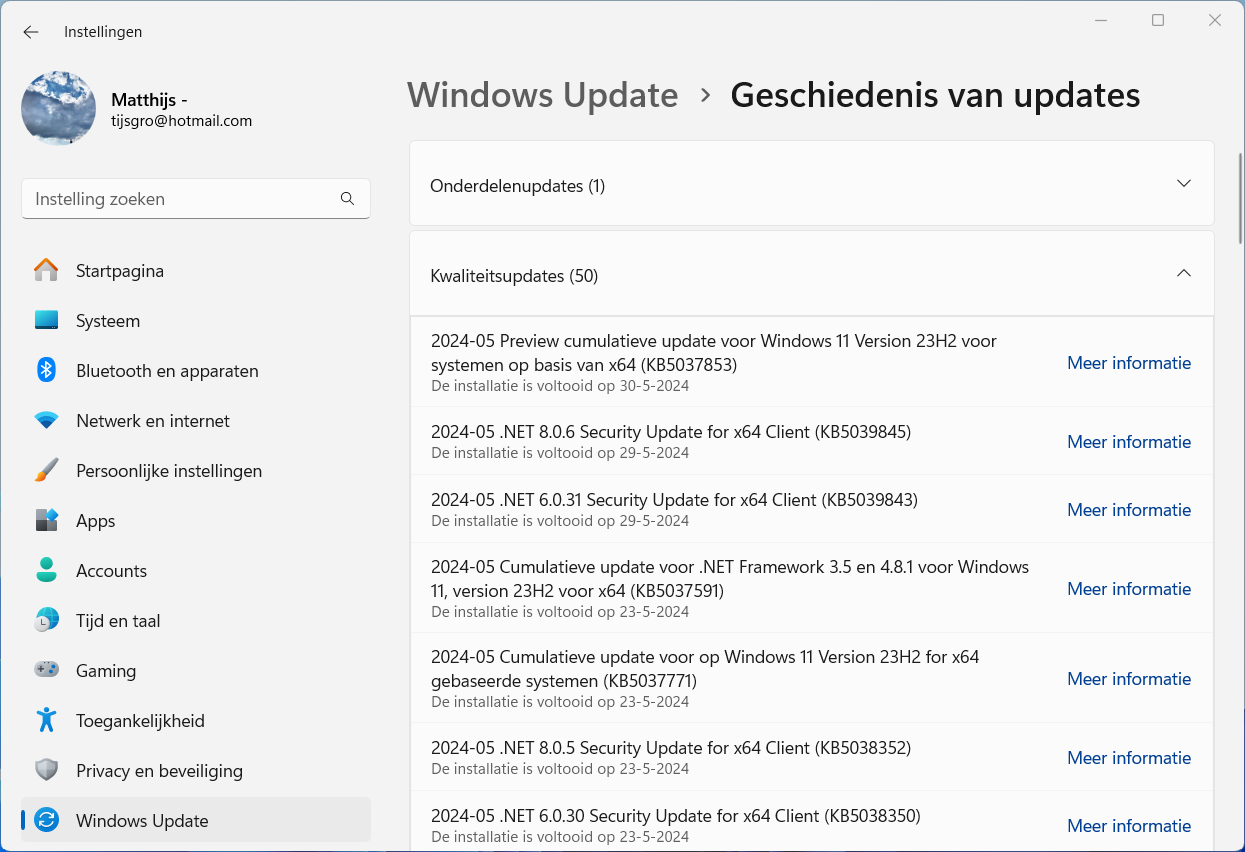This screenshot has height=852, width=1245.
Task: Open Meer informatie for KB5037853
Action: point(1128,363)
